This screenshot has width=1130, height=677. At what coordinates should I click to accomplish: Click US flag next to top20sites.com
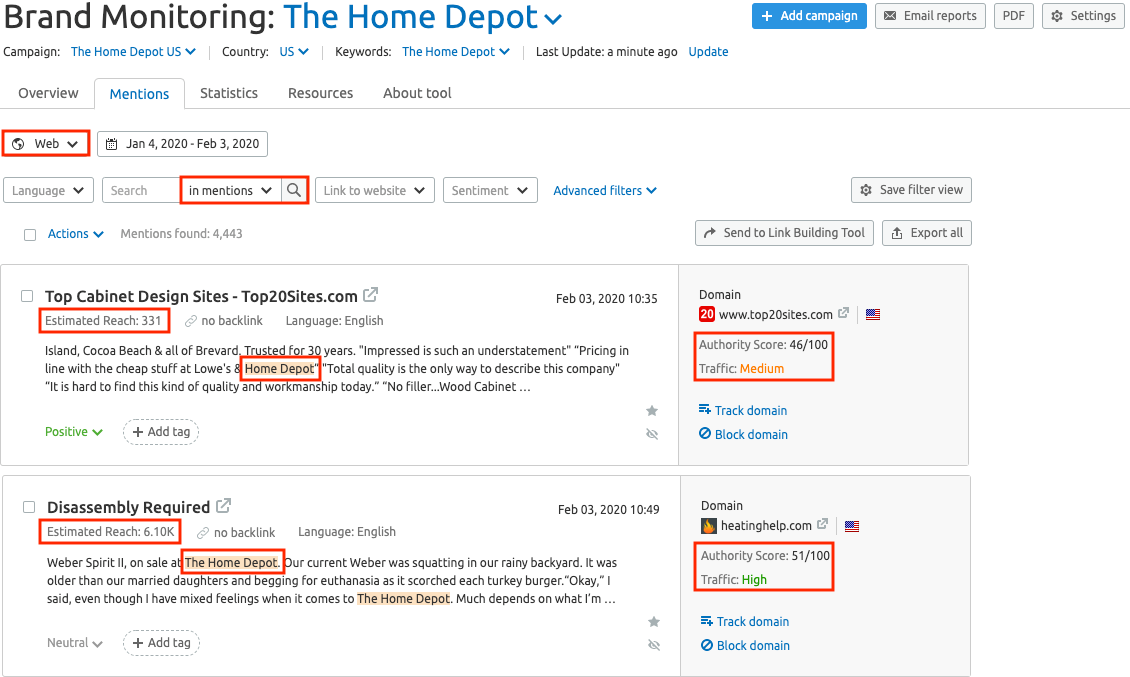[x=873, y=314]
